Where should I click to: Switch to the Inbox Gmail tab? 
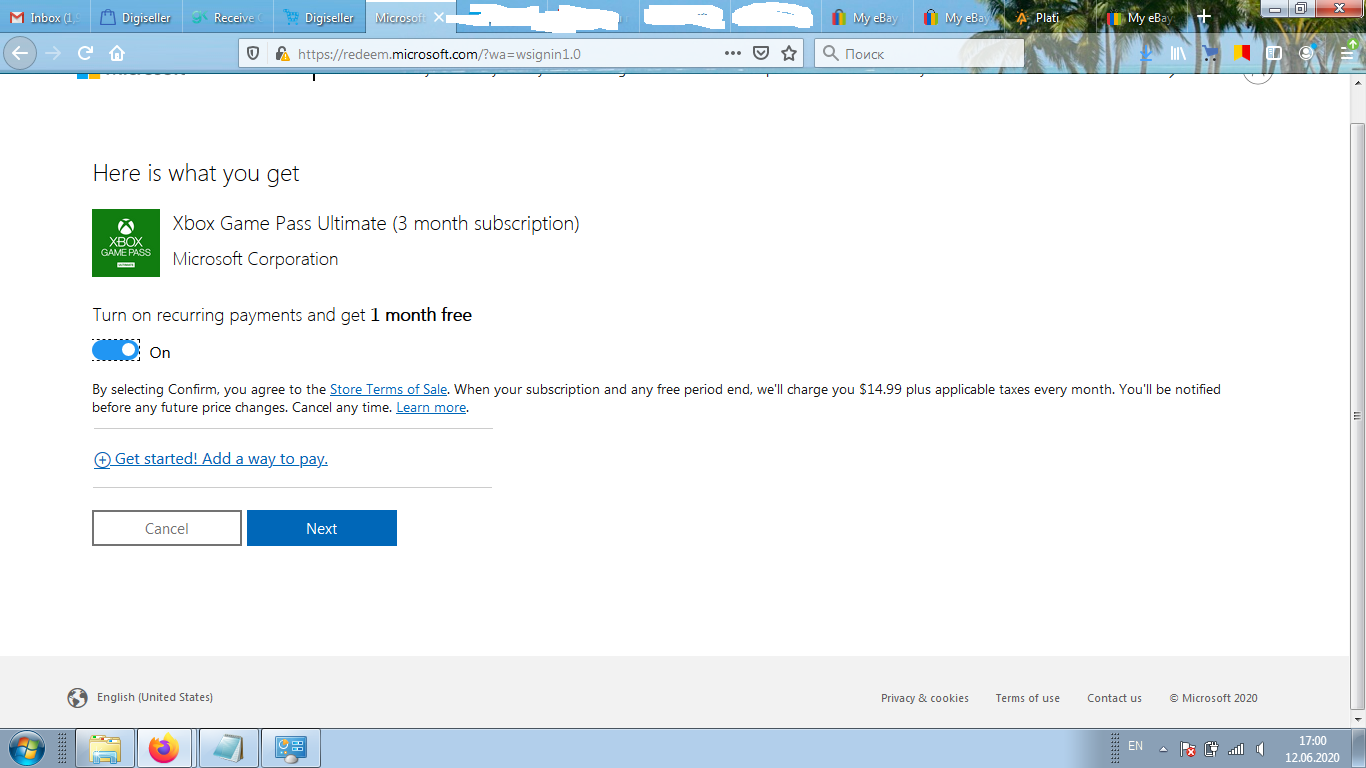[45, 17]
